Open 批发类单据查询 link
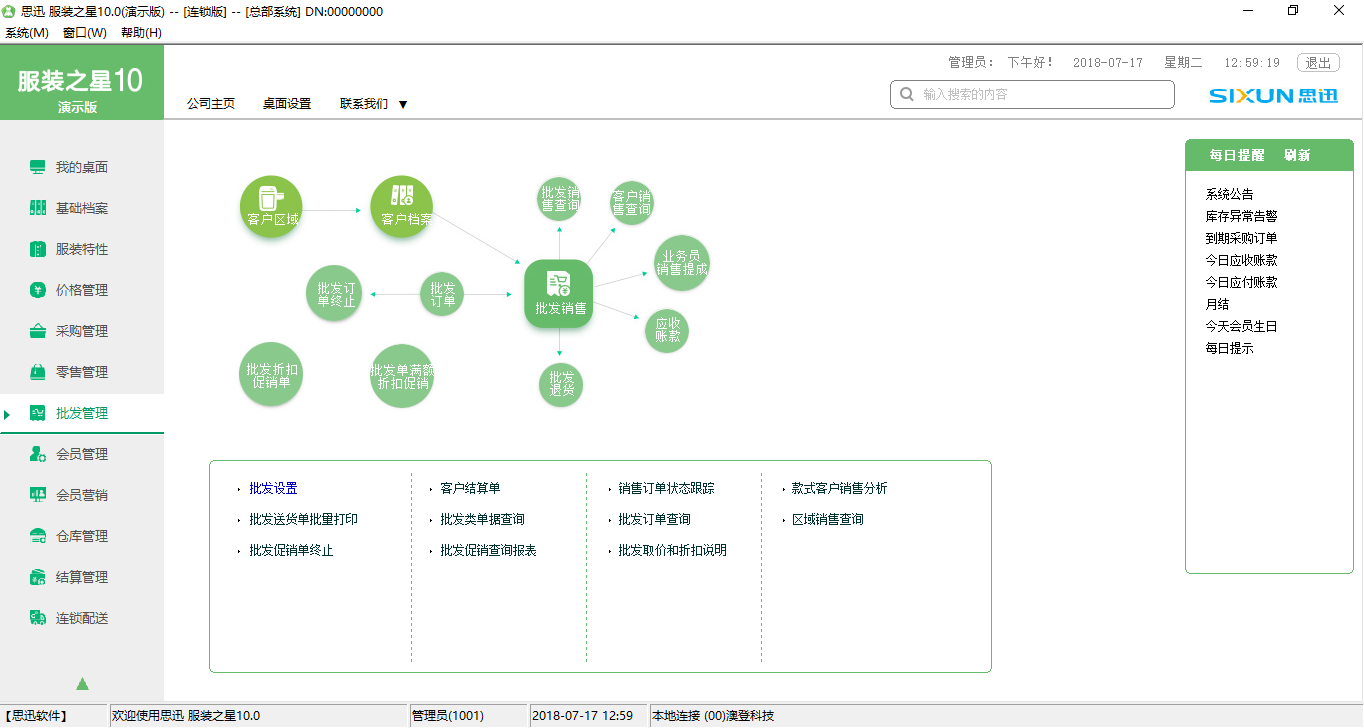The image size is (1364, 728). click(x=482, y=520)
